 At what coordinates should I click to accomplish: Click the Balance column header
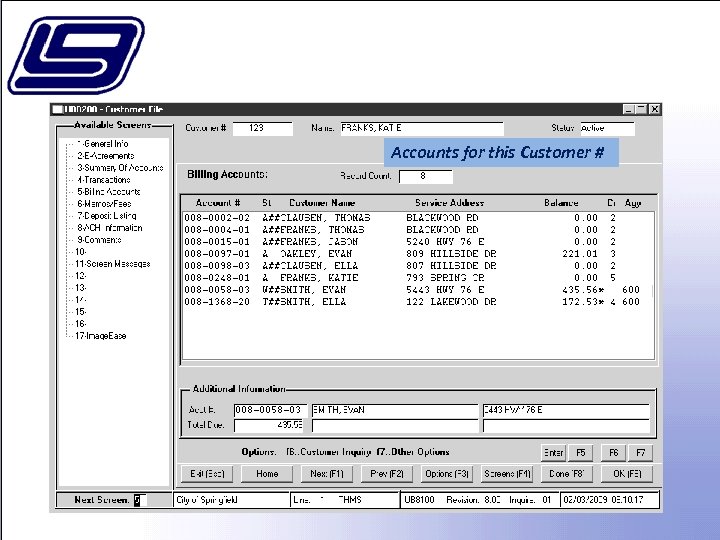point(561,202)
